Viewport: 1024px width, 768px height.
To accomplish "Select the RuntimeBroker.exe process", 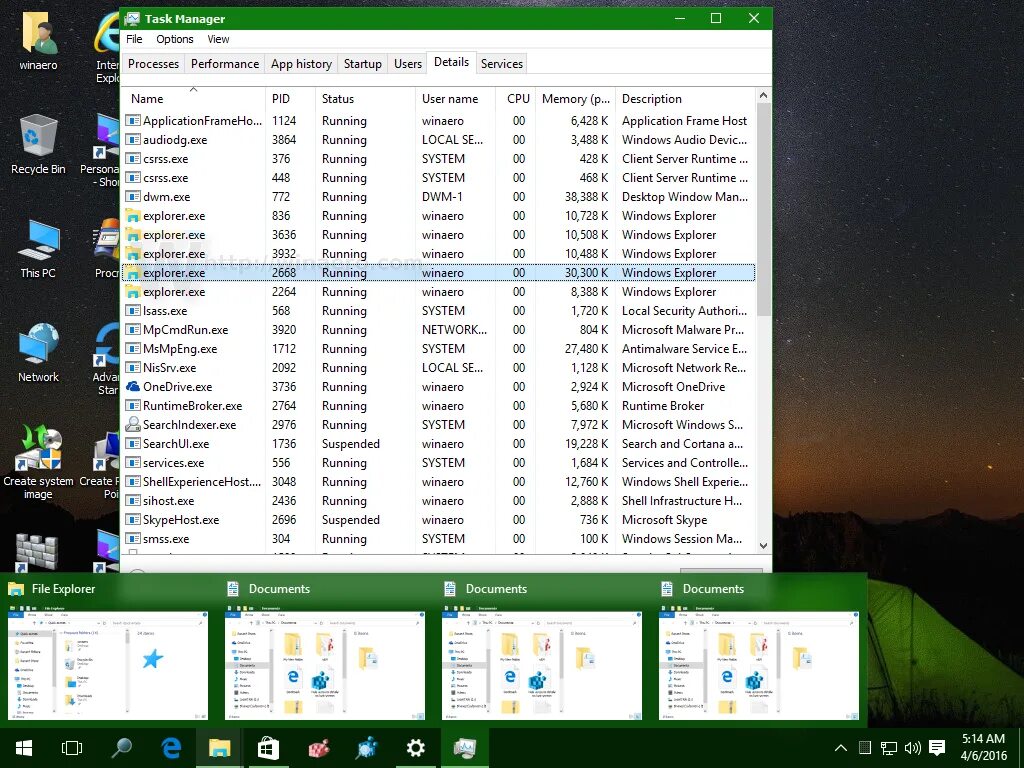I will [x=438, y=406].
